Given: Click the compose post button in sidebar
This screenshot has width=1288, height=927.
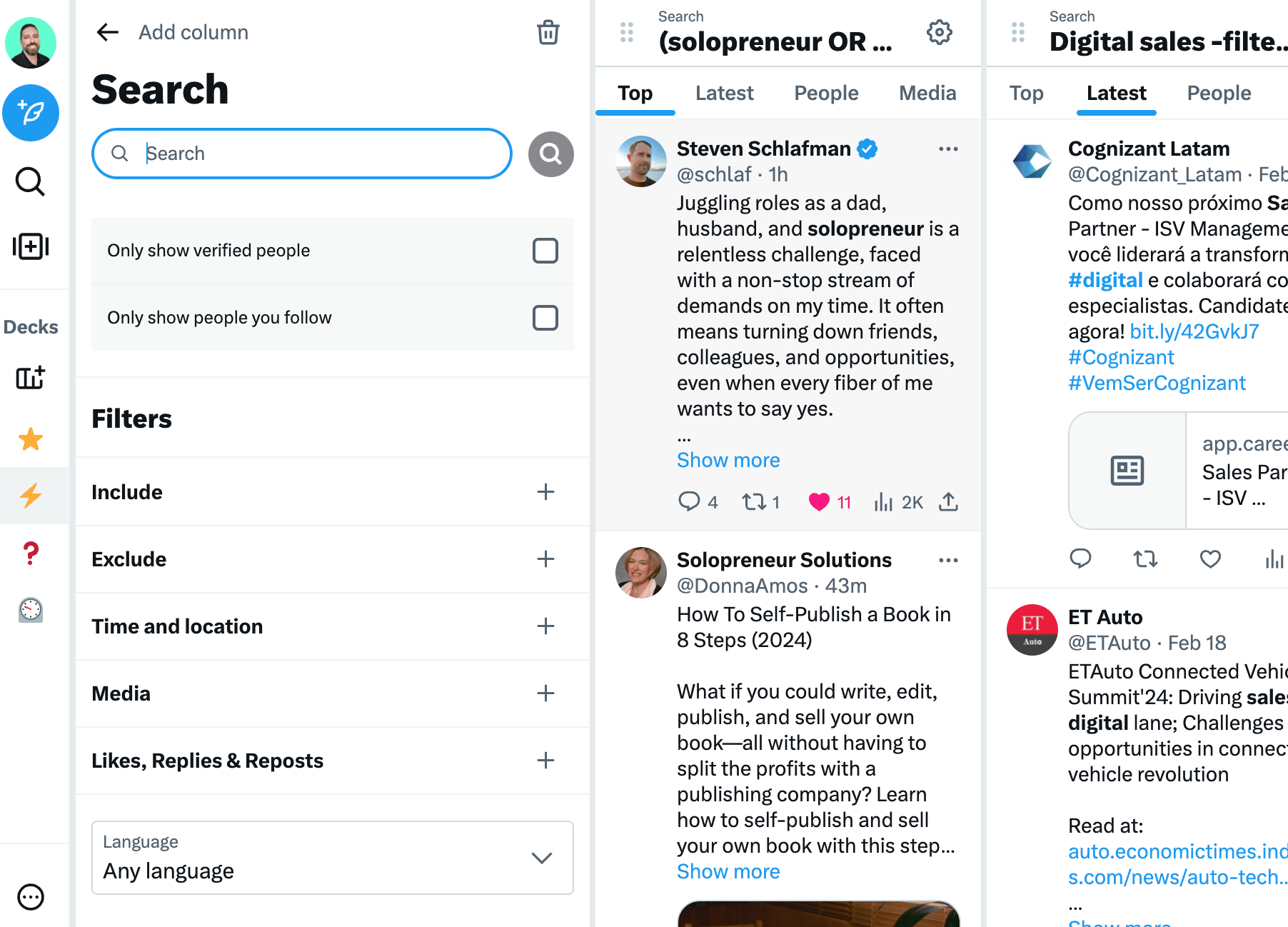Looking at the screenshot, I should [31, 113].
